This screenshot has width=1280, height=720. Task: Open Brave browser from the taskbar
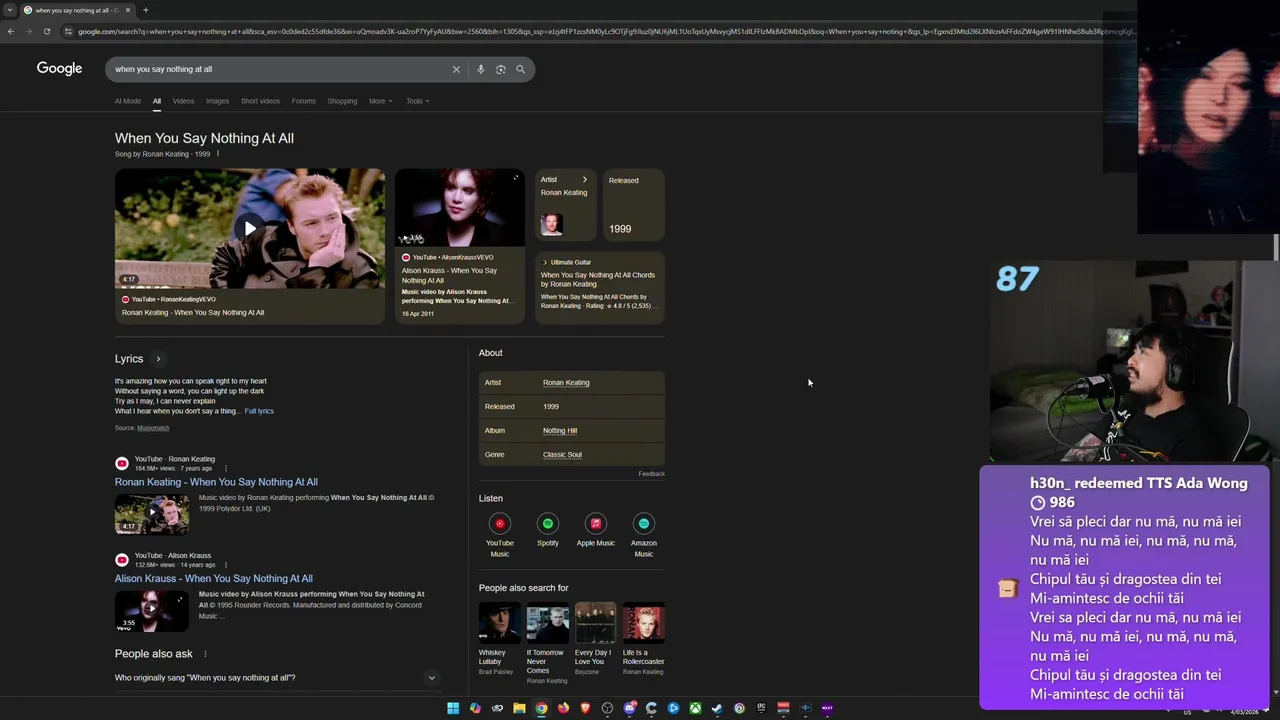[585, 708]
